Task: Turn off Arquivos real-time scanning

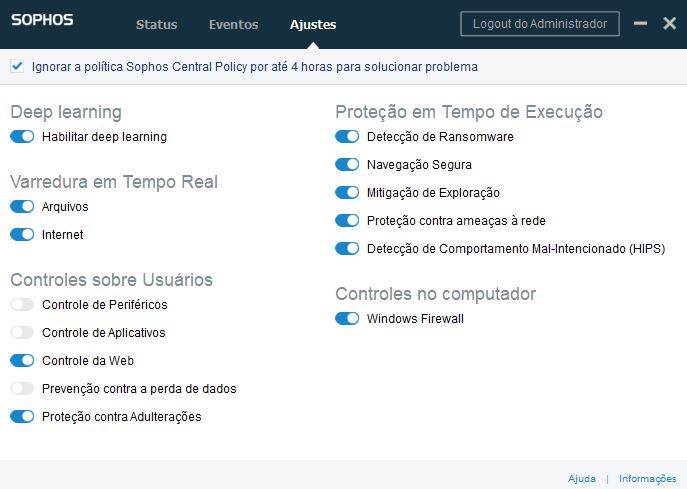Action: pyautogui.click(x=22, y=206)
